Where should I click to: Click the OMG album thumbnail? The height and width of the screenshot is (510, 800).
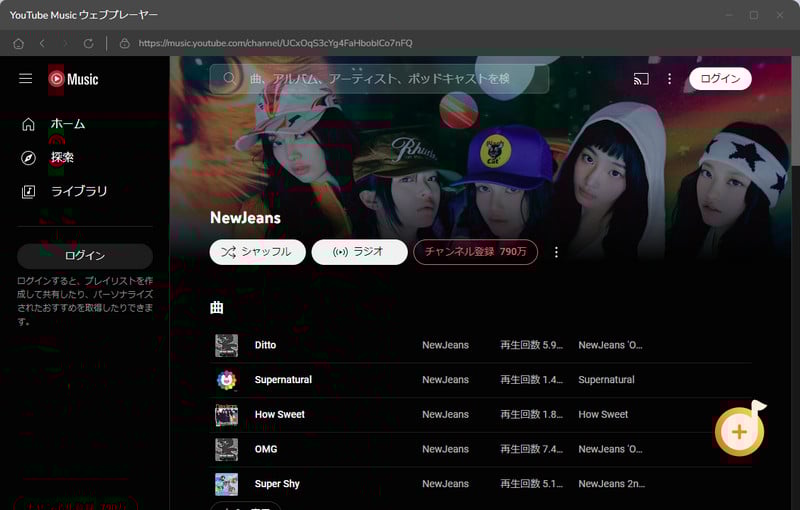[x=227, y=449]
